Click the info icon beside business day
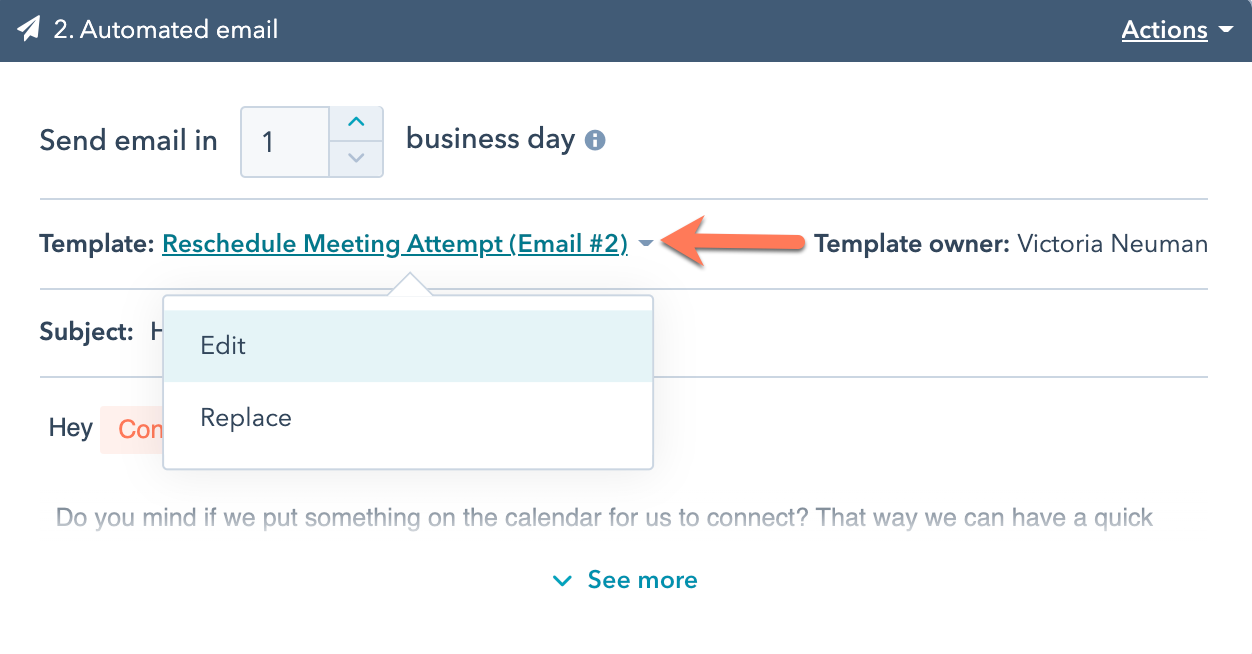The height and width of the screenshot is (654, 1252). (595, 140)
